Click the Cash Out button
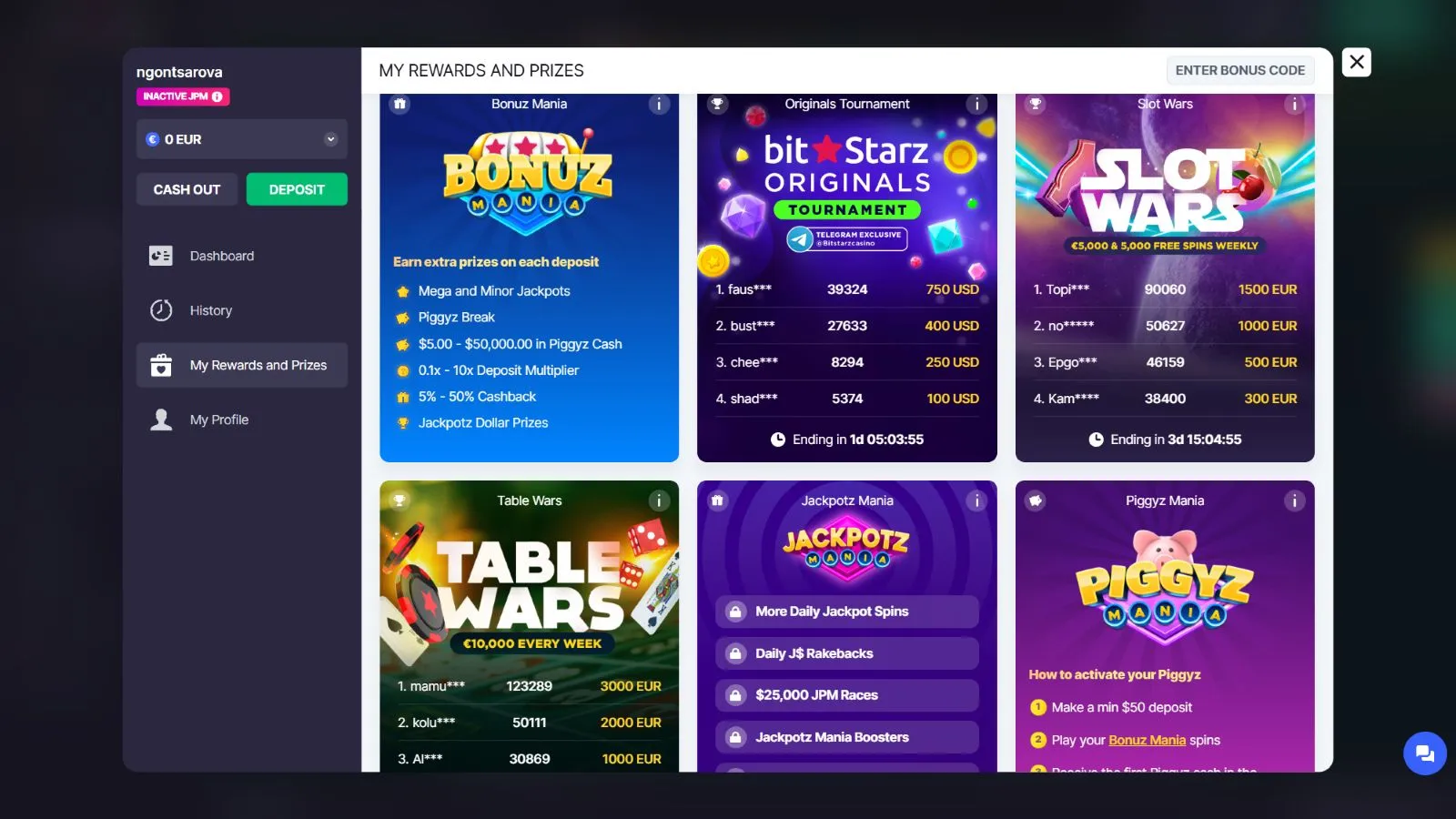 (x=187, y=189)
